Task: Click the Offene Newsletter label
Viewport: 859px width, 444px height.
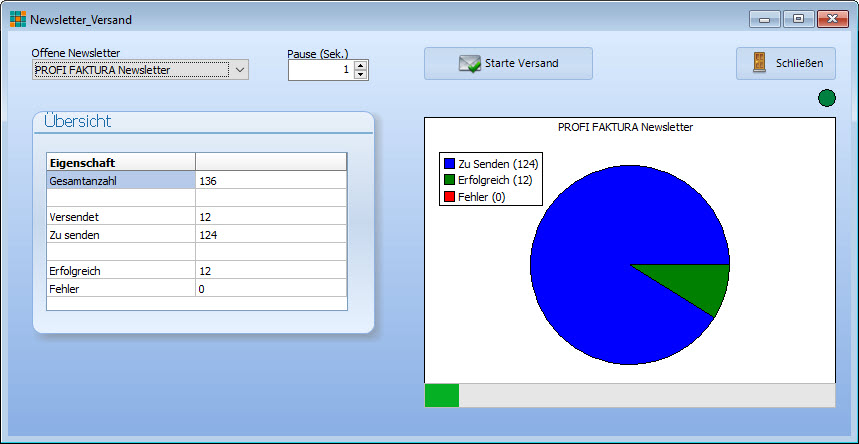Action: (76, 53)
